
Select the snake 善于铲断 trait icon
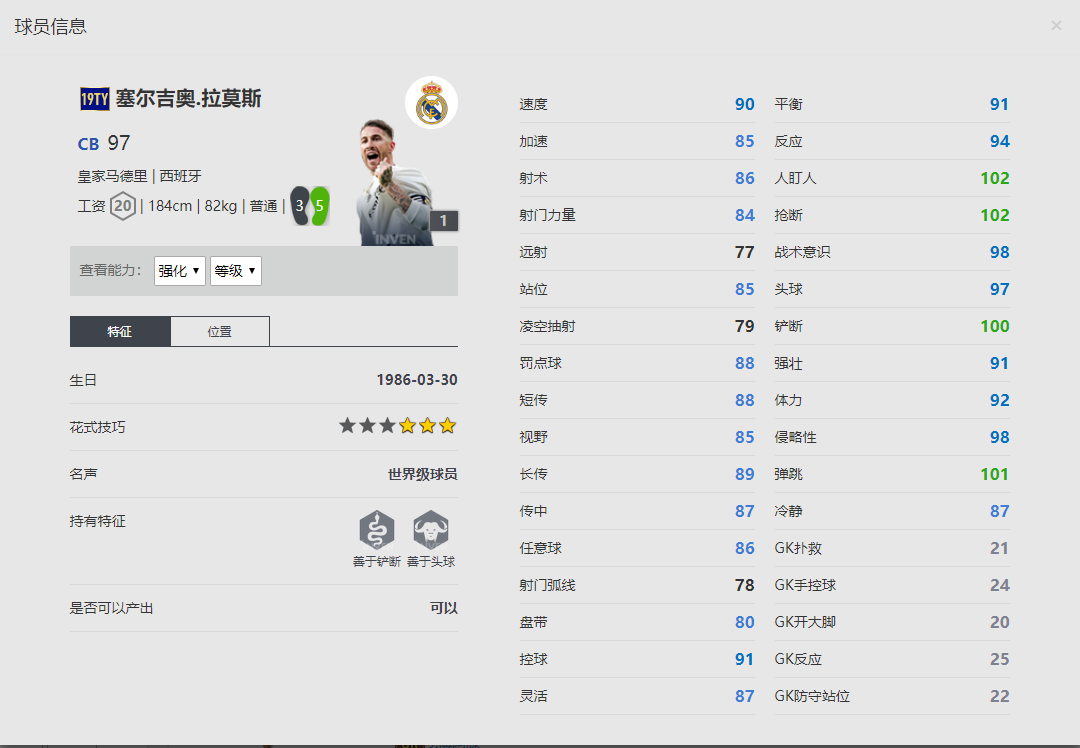pyautogui.click(x=376, y=530)
